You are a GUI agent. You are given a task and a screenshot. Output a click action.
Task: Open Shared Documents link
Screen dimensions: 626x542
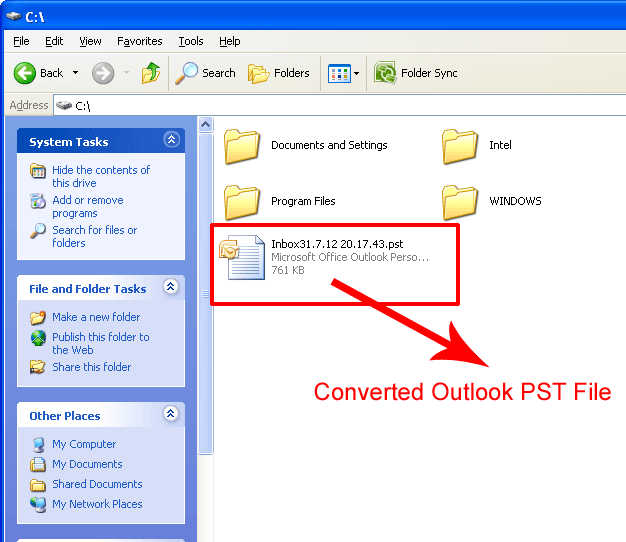pos(97,484)
